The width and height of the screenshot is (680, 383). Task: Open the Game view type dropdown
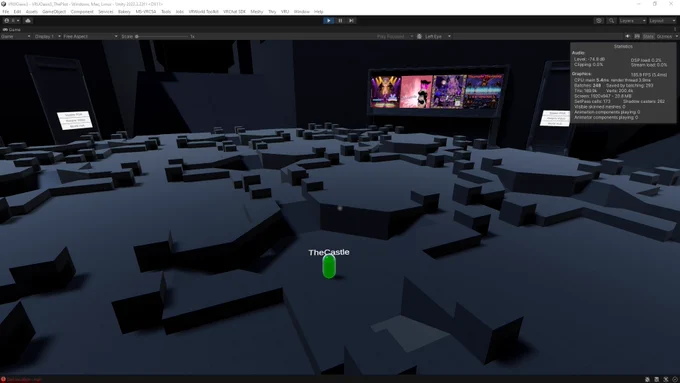point(16,36)
